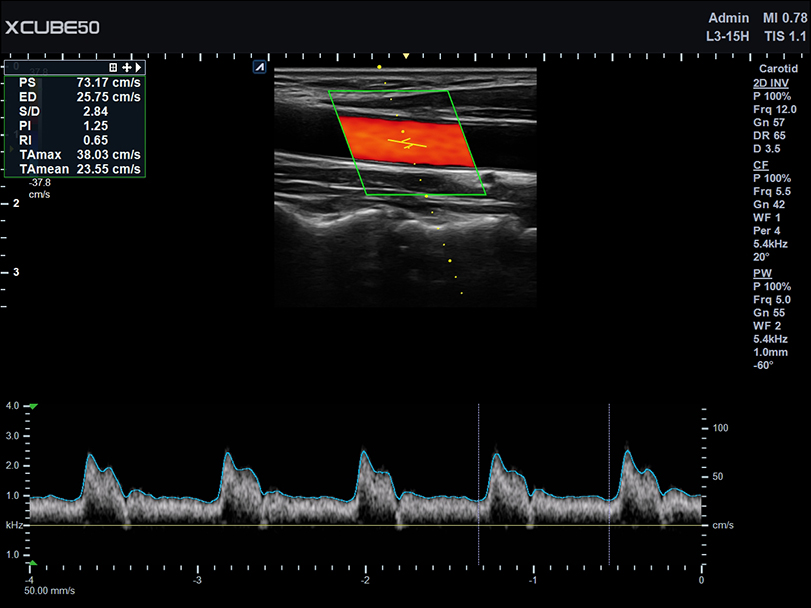
Task: Open the grid layout icon on measurement panel
Action: click(x=113, y=66)
